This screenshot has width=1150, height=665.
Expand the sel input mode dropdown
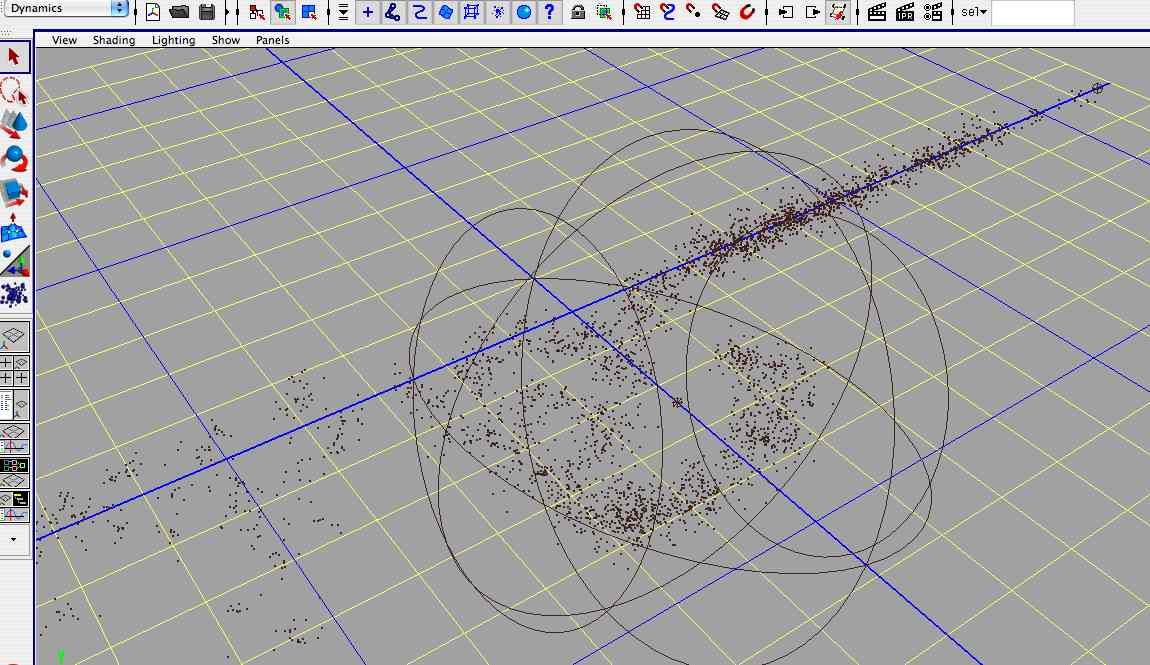[974, 13]
